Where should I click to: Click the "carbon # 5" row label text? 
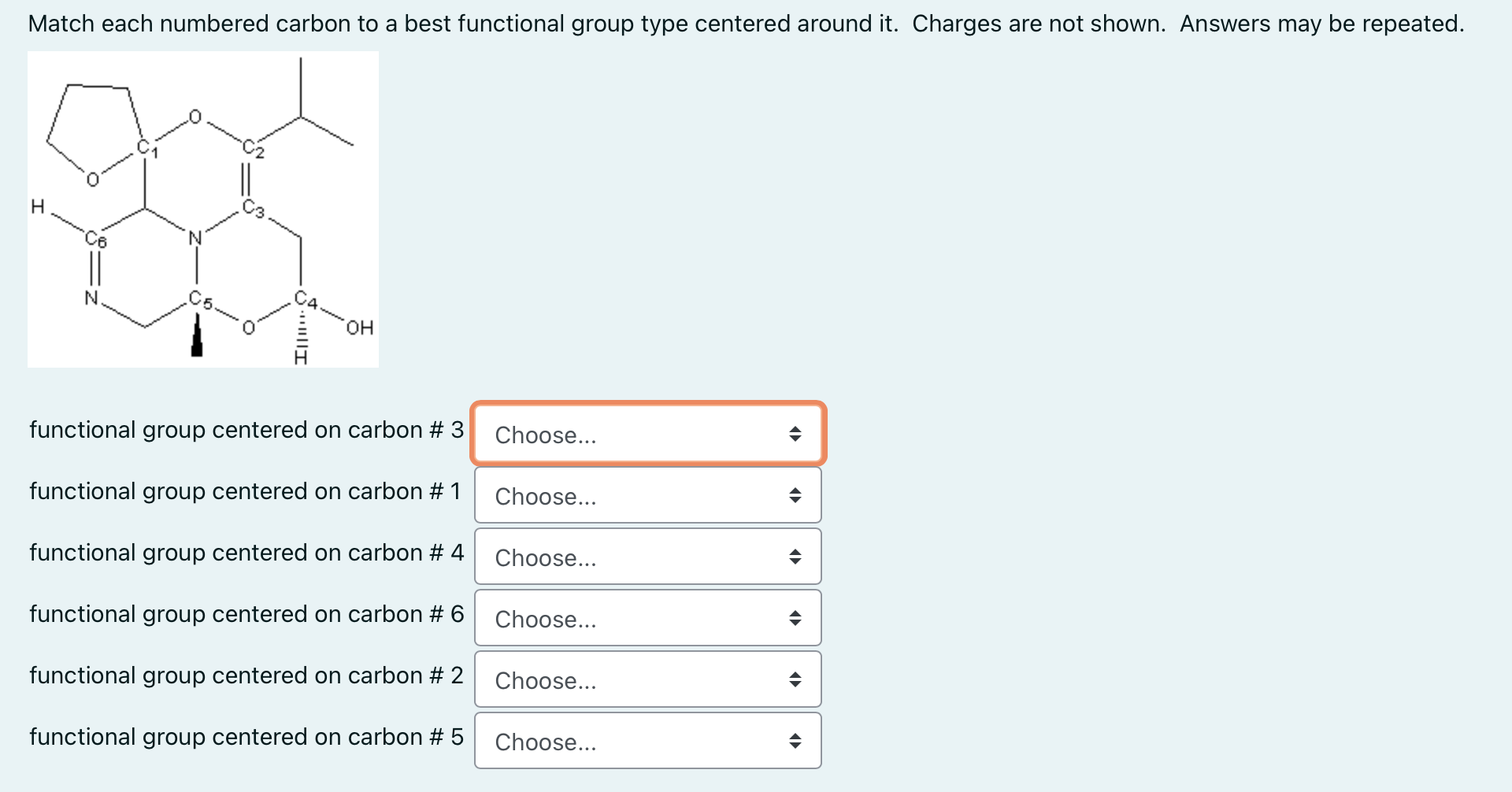(x=246, y=737)
